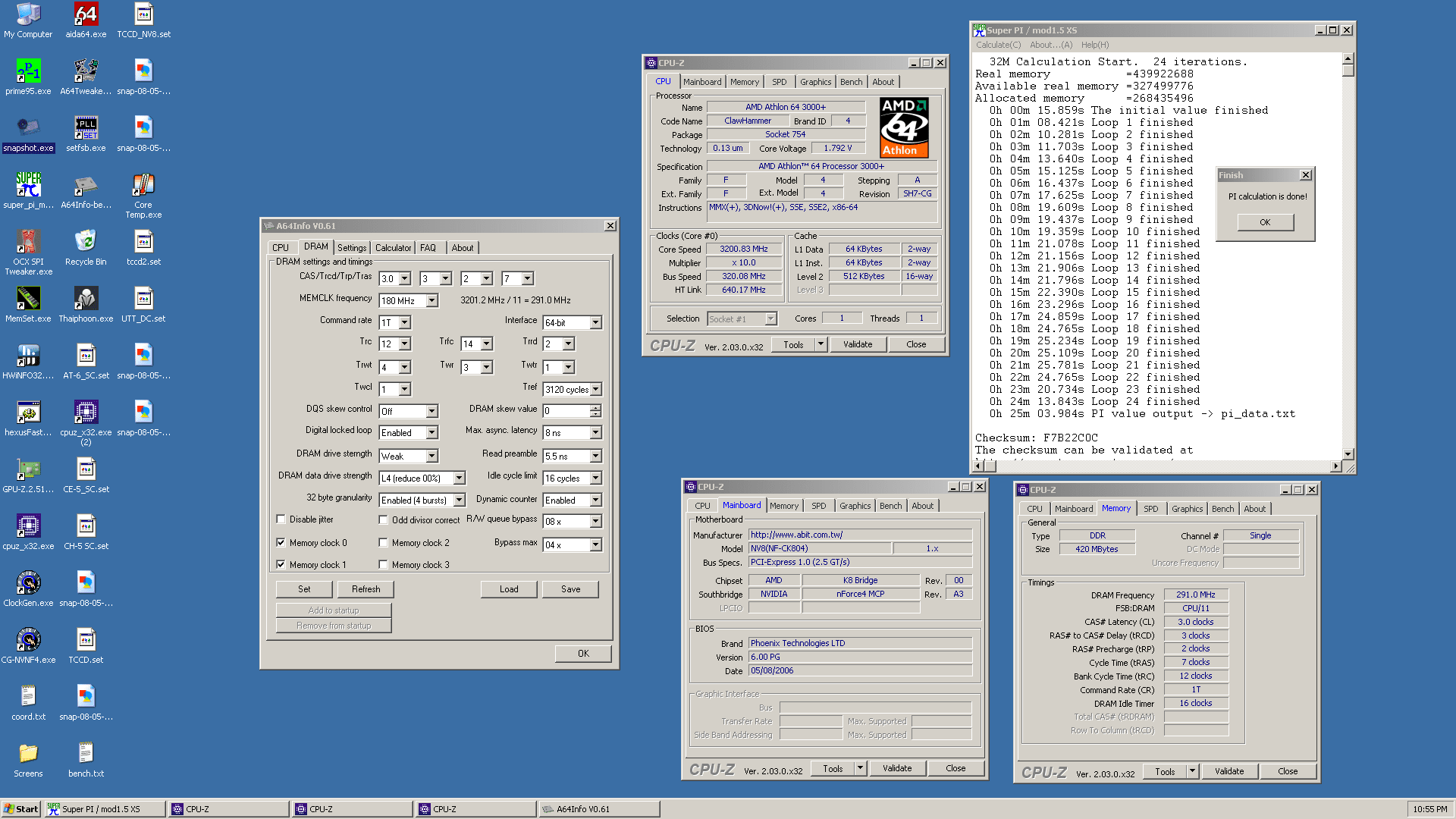
Task: Open the Tref 3120 cycles dropdown
Action: pos(596,390)
